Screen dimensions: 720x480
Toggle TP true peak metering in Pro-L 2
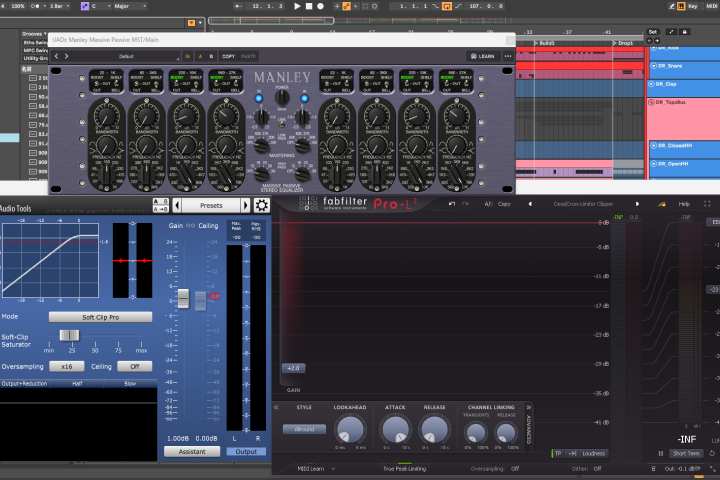[x=558, y=453]
